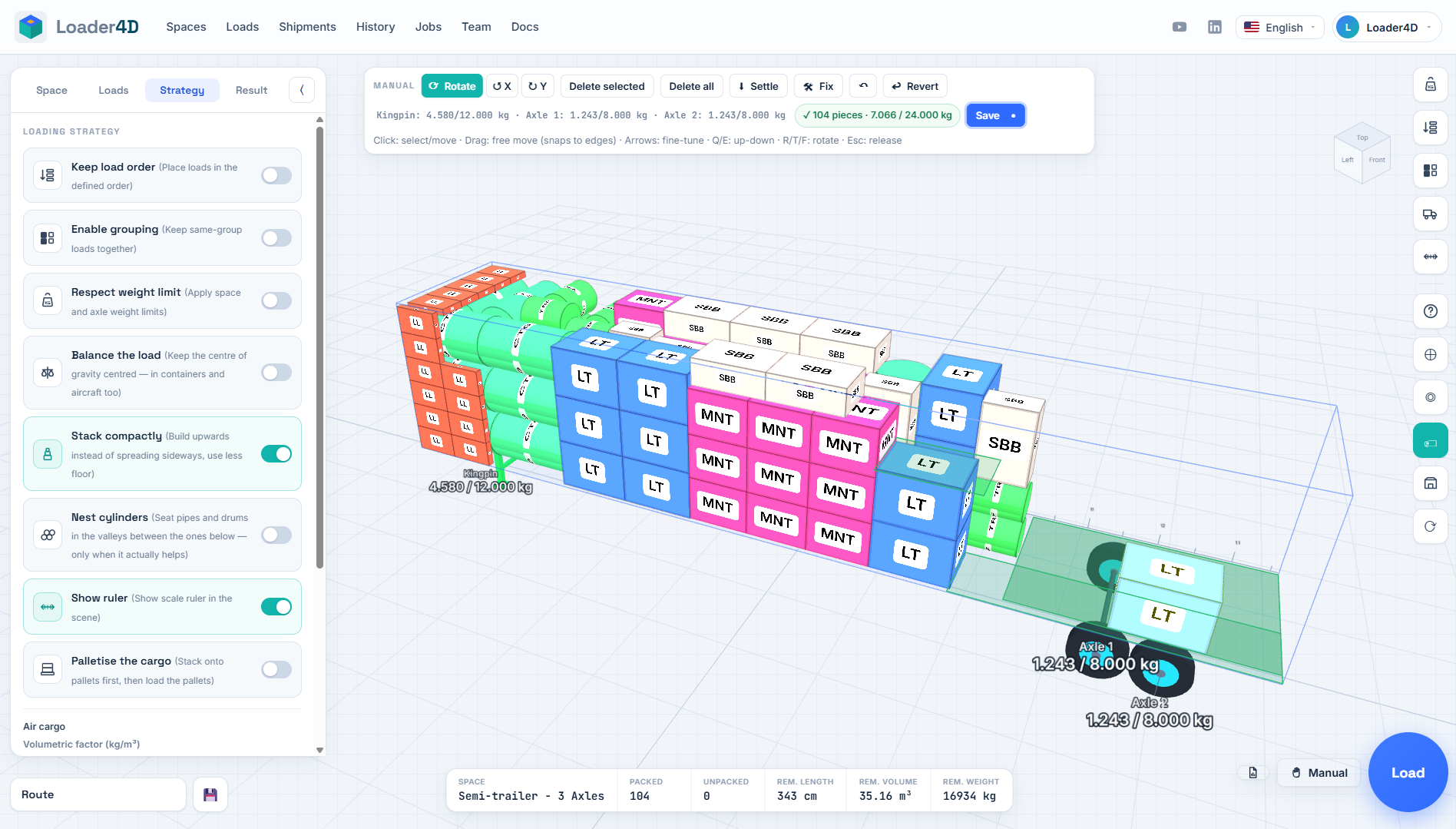The image size is (1456, 829).
Task: Enable Palletise the cargo switch
Action: [276, 669]
